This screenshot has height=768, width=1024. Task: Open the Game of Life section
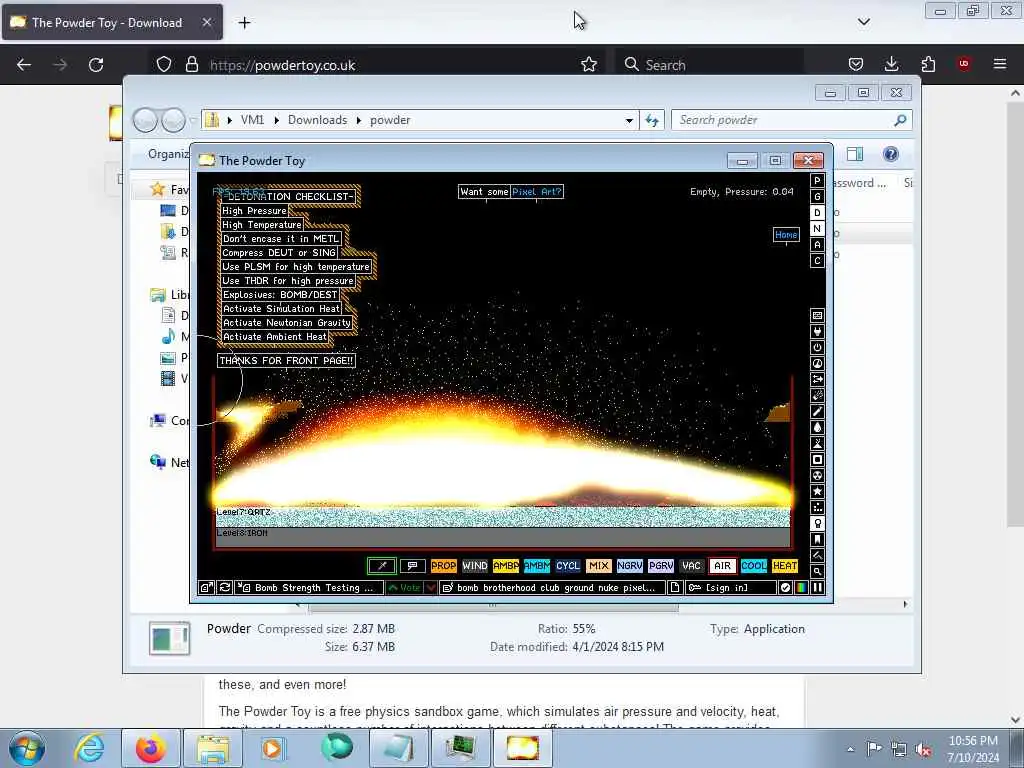817,507
